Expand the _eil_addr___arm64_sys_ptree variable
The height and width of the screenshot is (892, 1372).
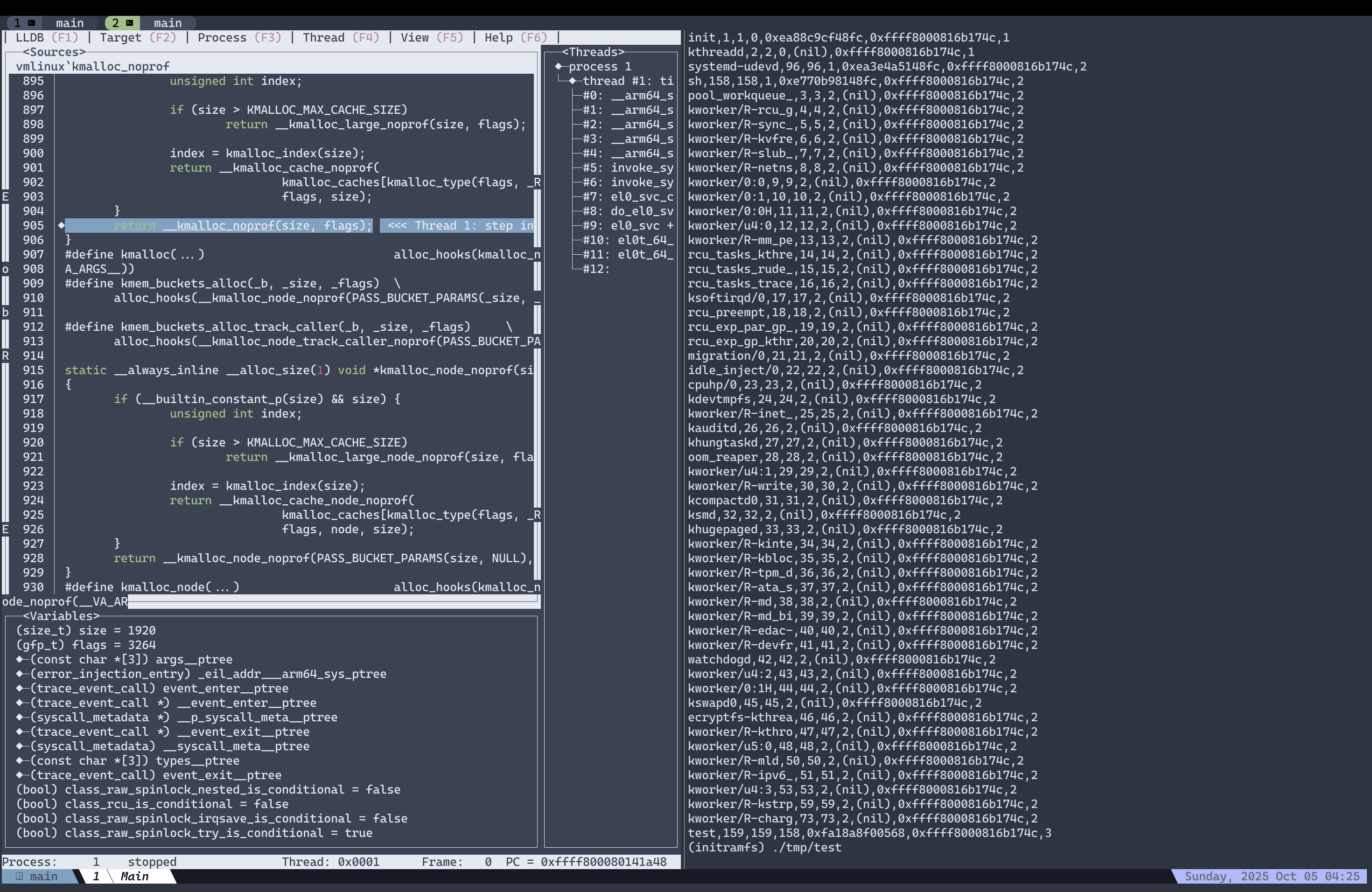pos(20,674)
